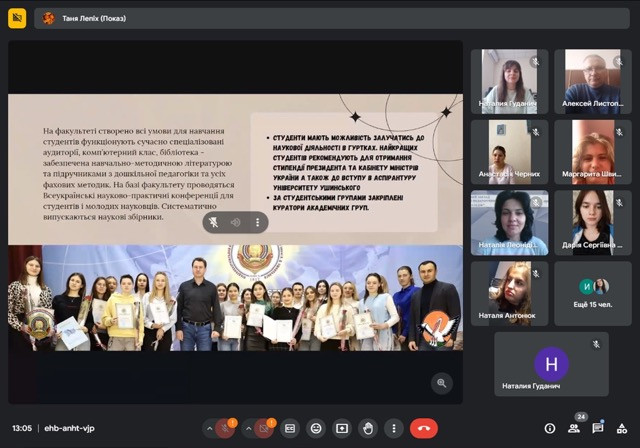Click the 13:05 clock text

22,428
